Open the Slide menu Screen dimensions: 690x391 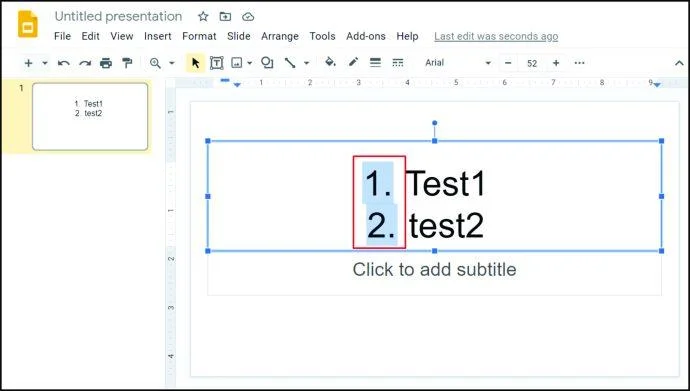tap(239, 37)
